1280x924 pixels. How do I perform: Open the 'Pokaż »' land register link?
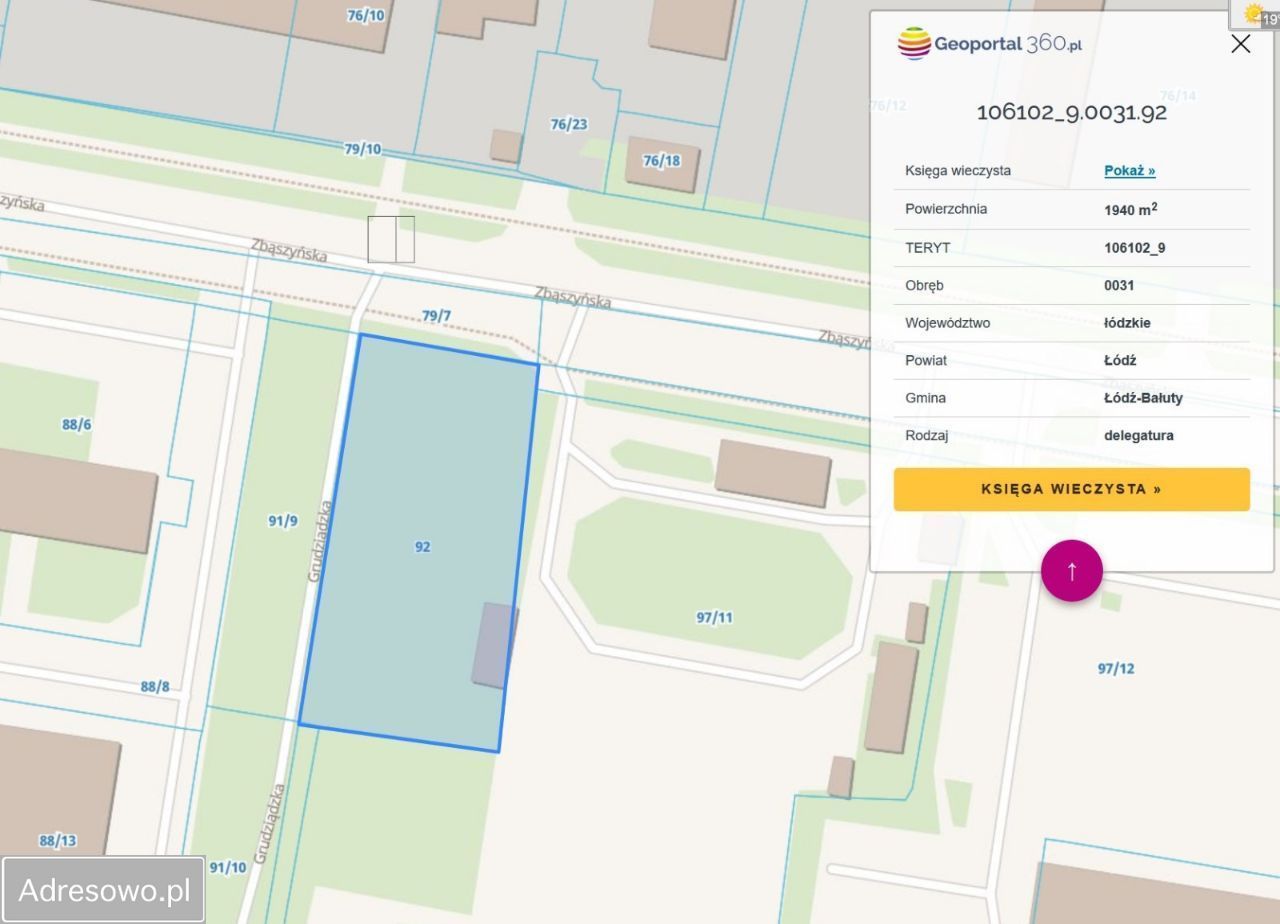point(1130,170)
